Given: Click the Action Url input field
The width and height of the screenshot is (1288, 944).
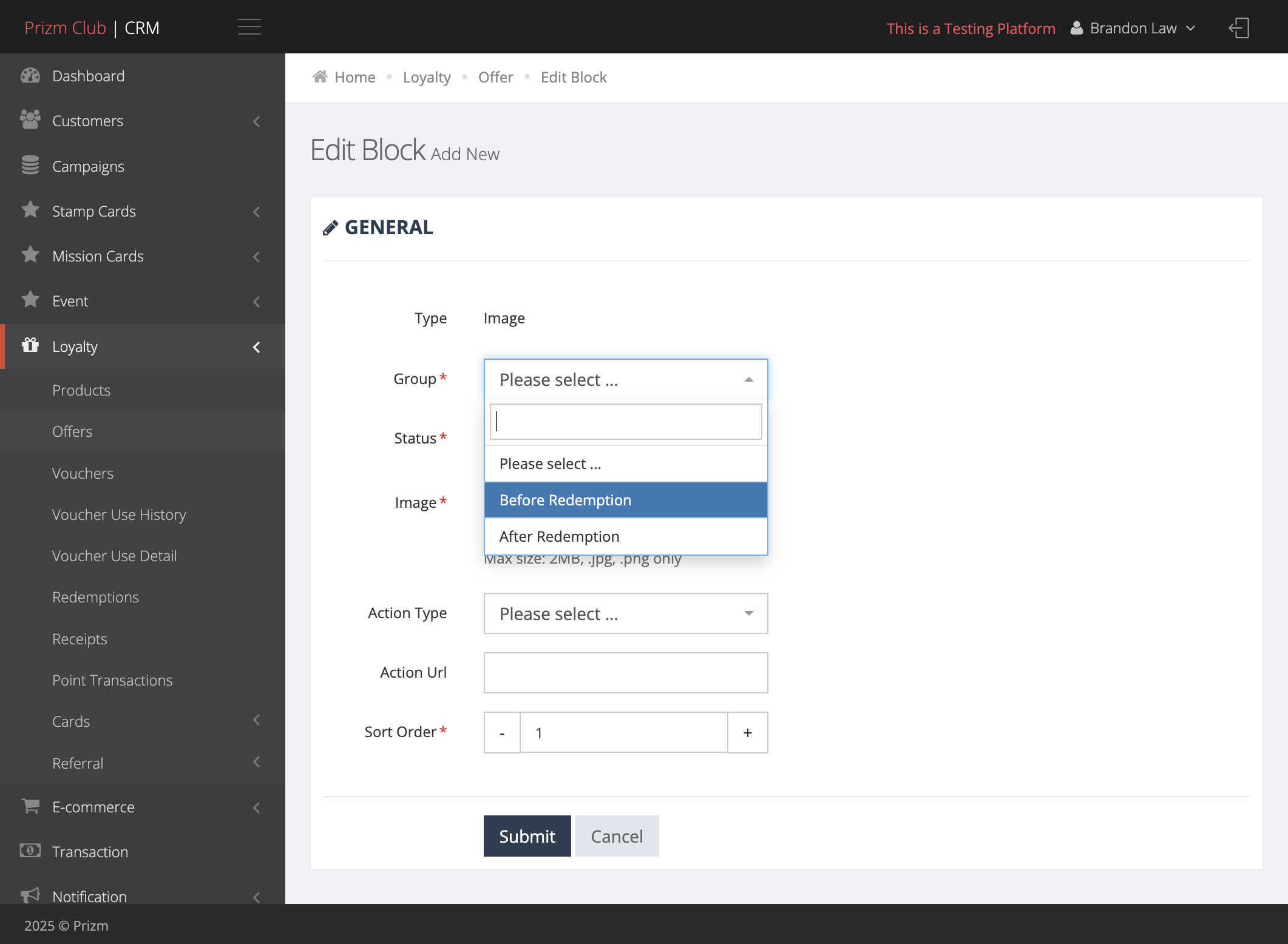Looking at the screenshot, I should (626, 673).
